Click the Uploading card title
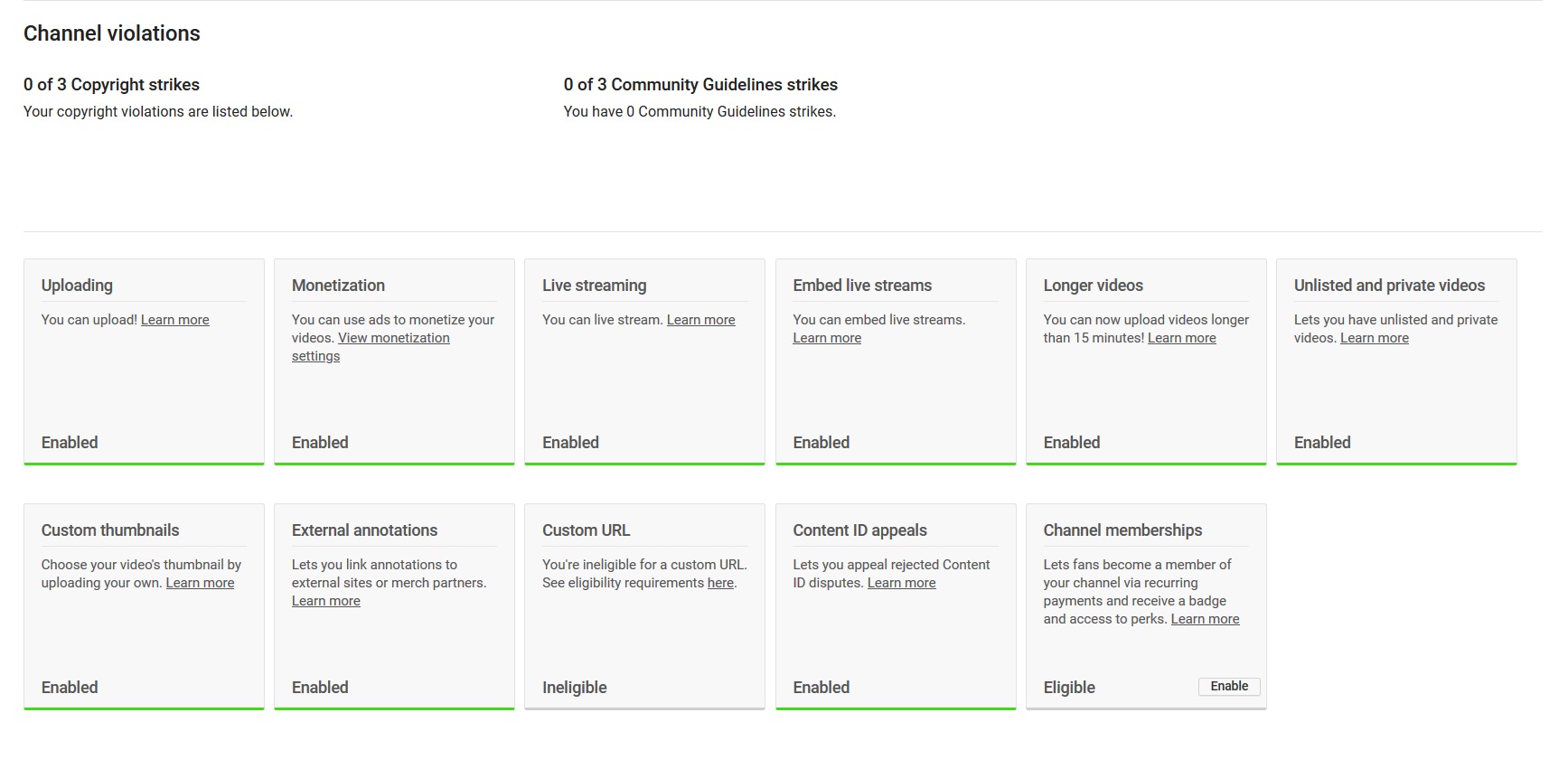 pos(77,286)
